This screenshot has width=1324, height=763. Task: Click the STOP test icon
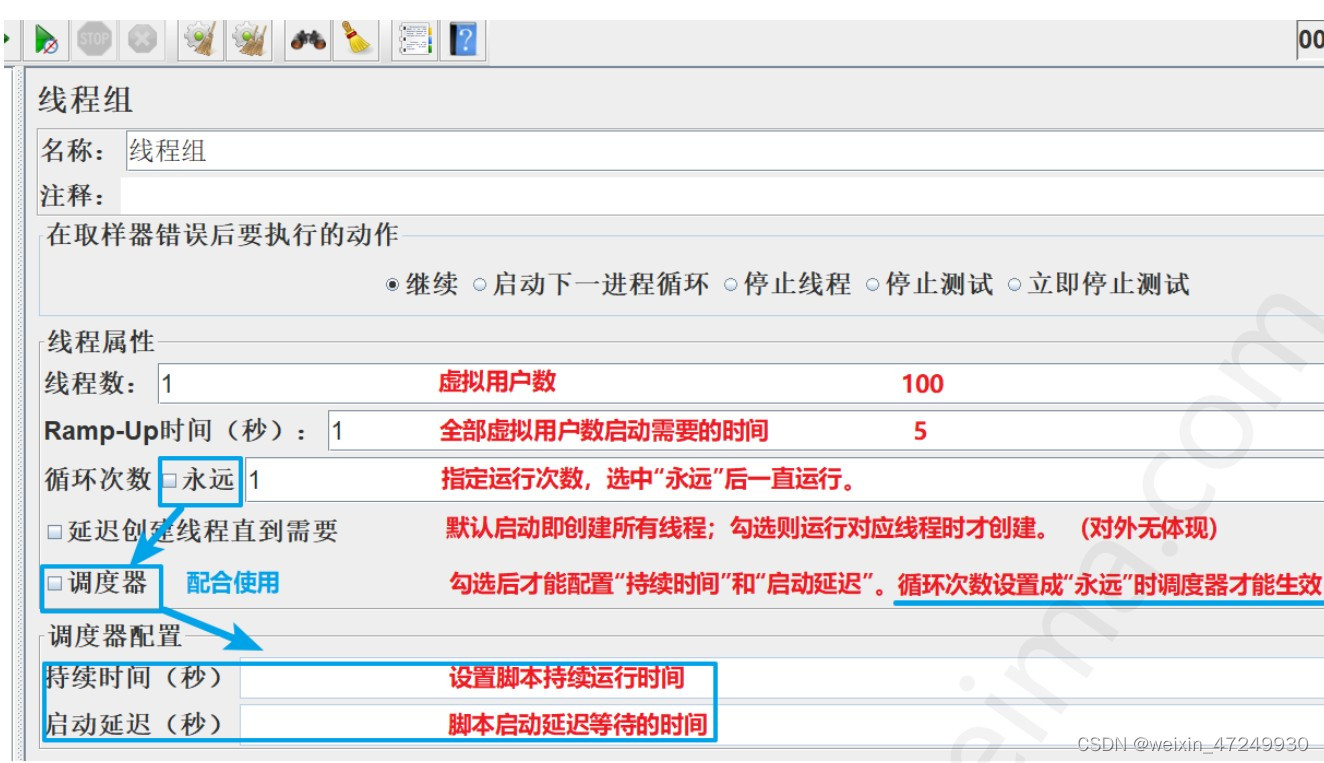click(x=94, y=40)
